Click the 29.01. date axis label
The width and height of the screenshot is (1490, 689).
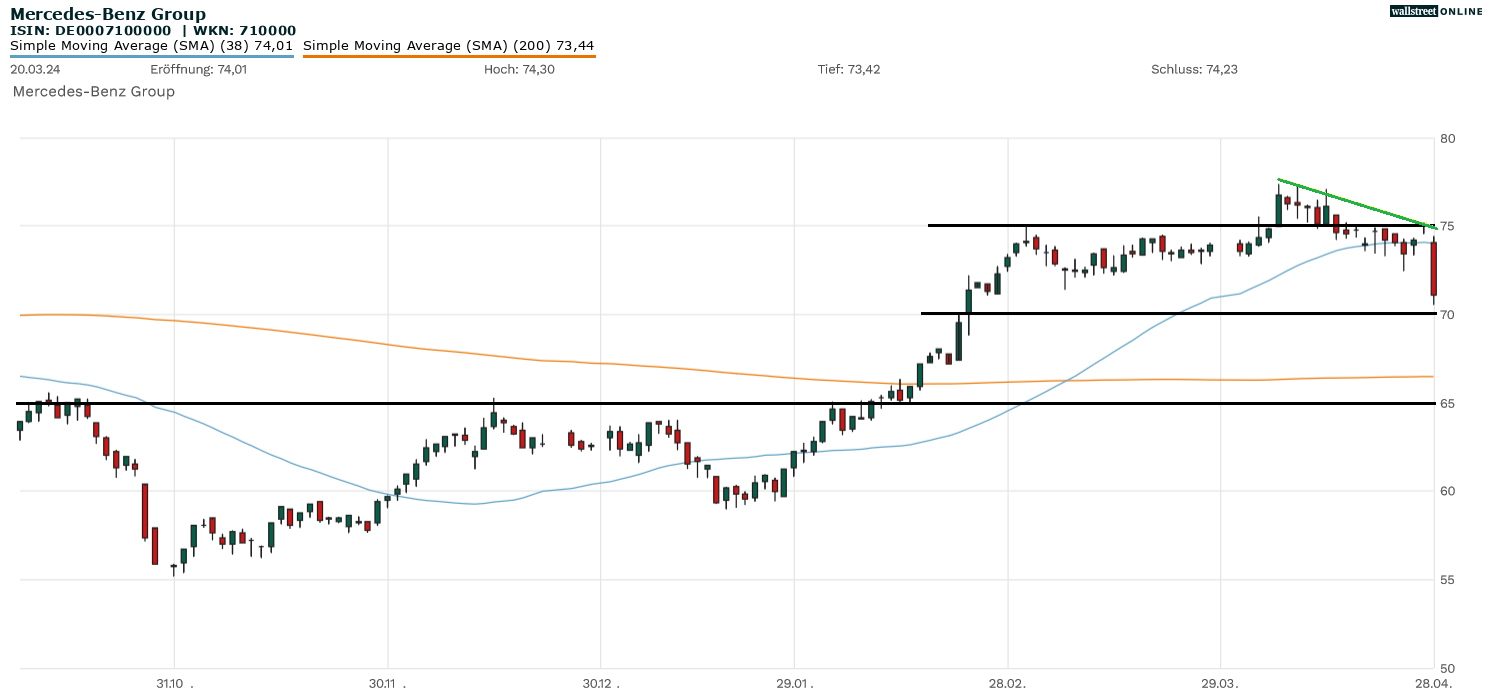coord(794,683)
